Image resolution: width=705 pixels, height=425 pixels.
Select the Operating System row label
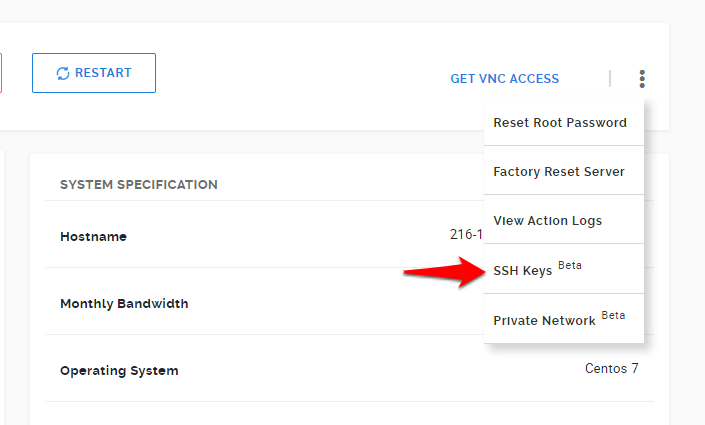point(119,371)
